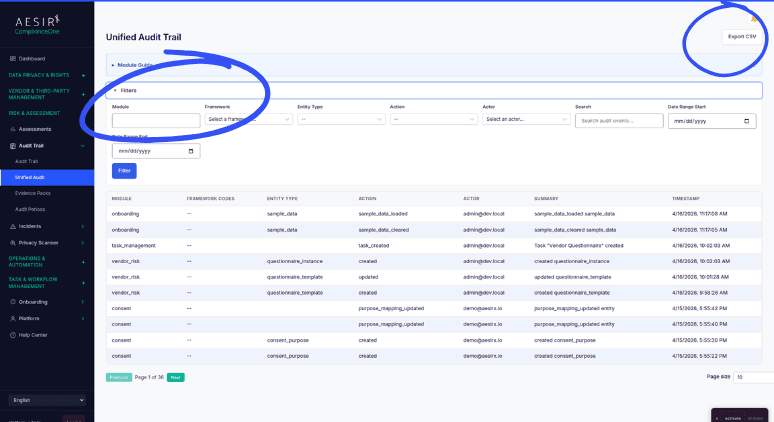Expand Task & Workflow Management plus
Image resolution: width=774 pixels, height=422 pixels.
point(83,283)
